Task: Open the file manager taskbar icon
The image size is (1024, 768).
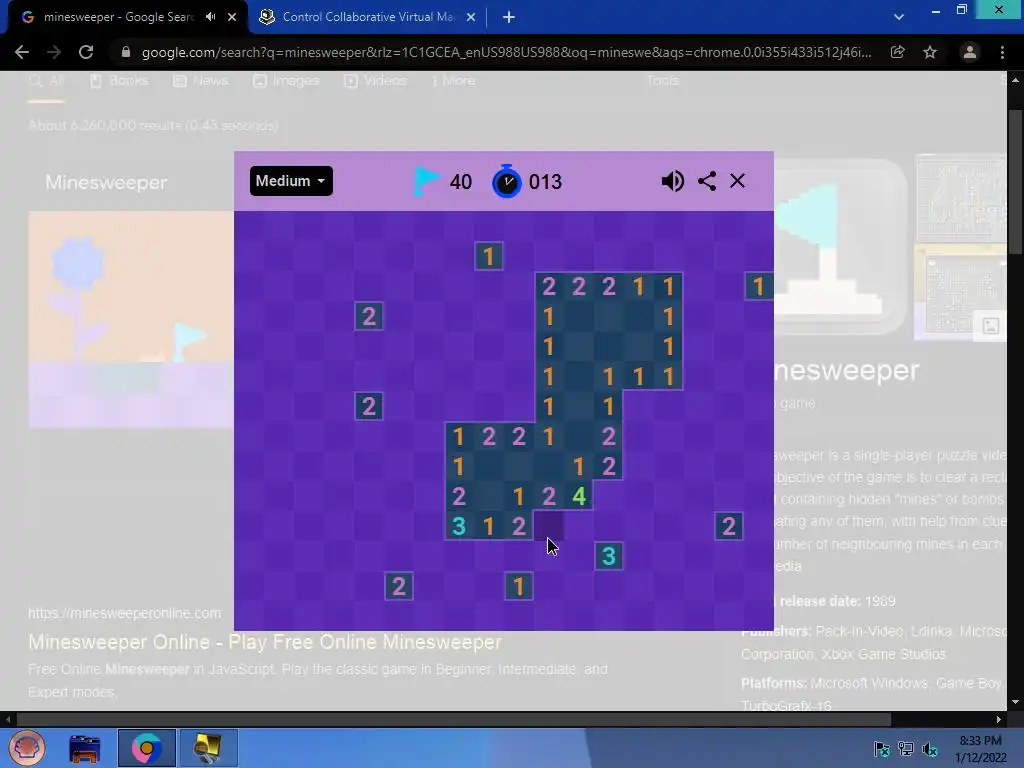Action: tap(85, 748)
